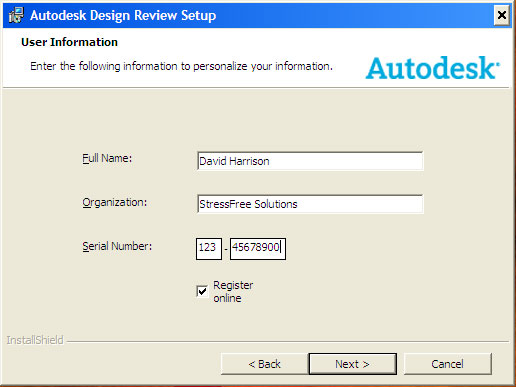Viewport: 516px width, 387px height.
Task: Click the Organization label
Action: click(114, 202)
